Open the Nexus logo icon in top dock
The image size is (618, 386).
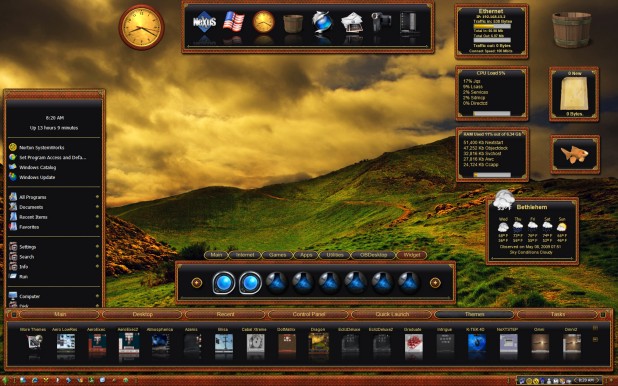pos(204,22)
